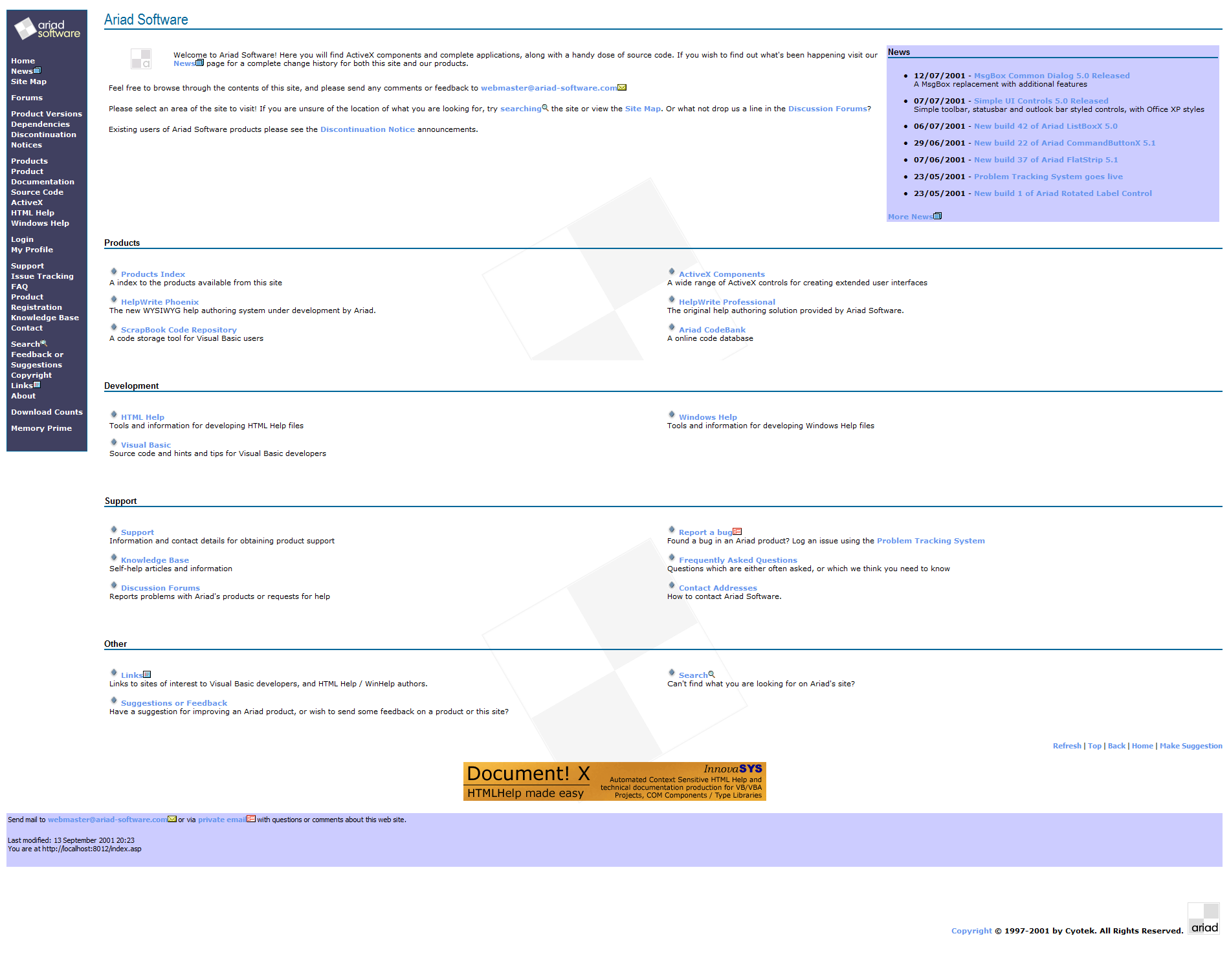Click the Copyright link in the page footer
The height and width of the screenshot is (980, 1229).
click(x=971, y=931)
